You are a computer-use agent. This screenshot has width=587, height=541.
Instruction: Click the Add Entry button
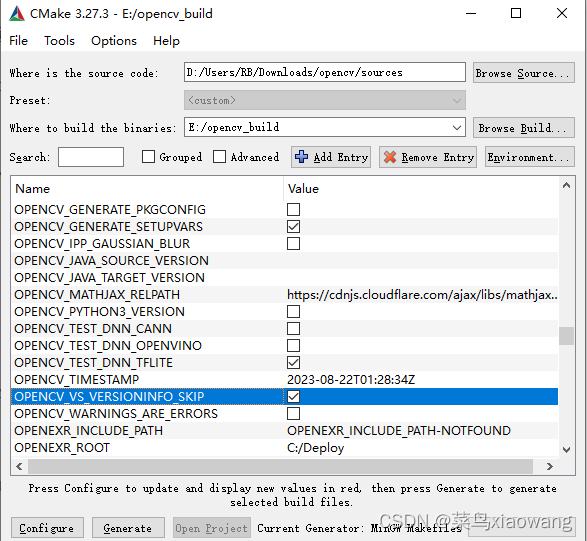(x=331, y=157)
